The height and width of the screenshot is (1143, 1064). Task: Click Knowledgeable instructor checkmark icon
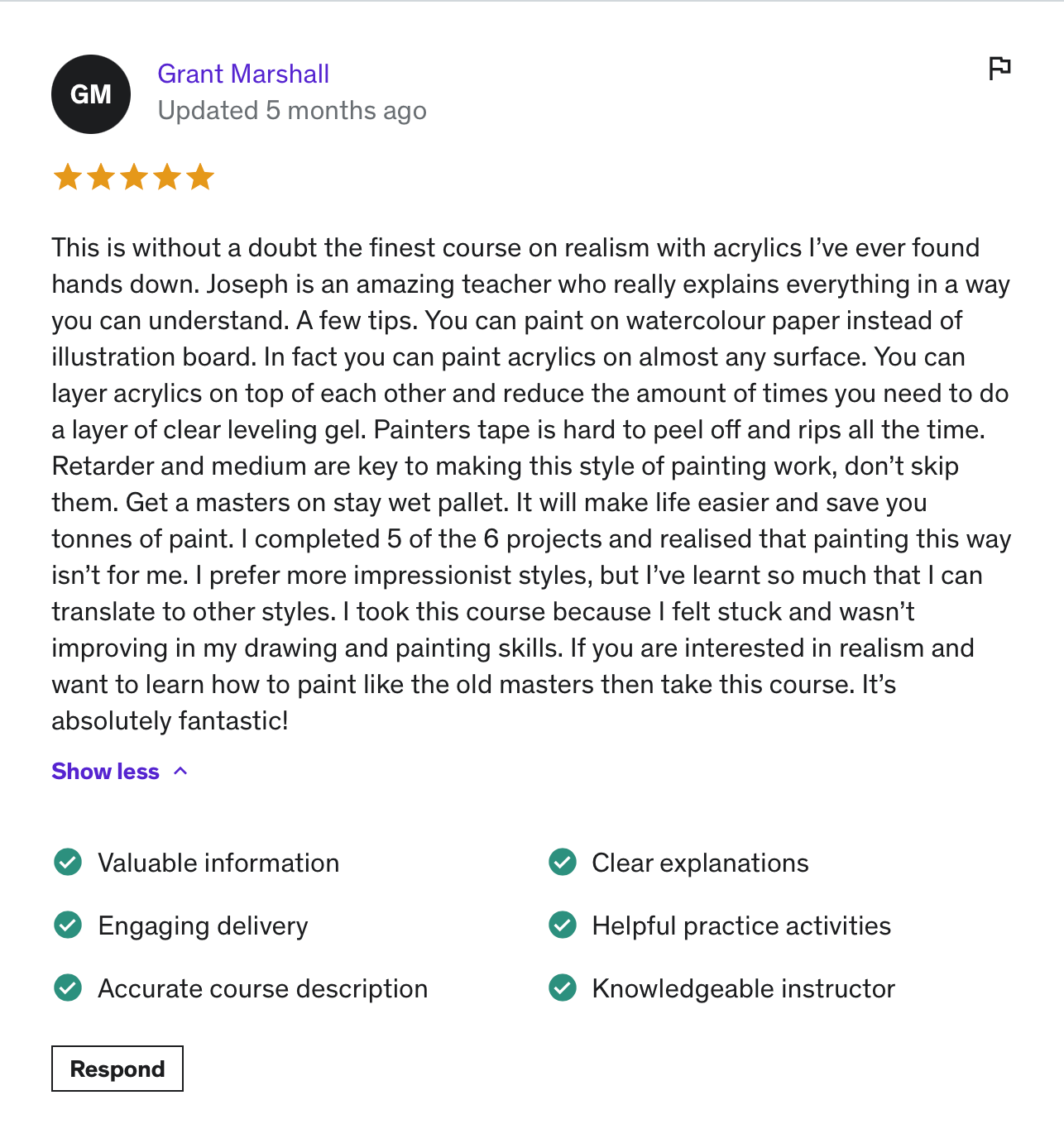(x=563, y=988)
